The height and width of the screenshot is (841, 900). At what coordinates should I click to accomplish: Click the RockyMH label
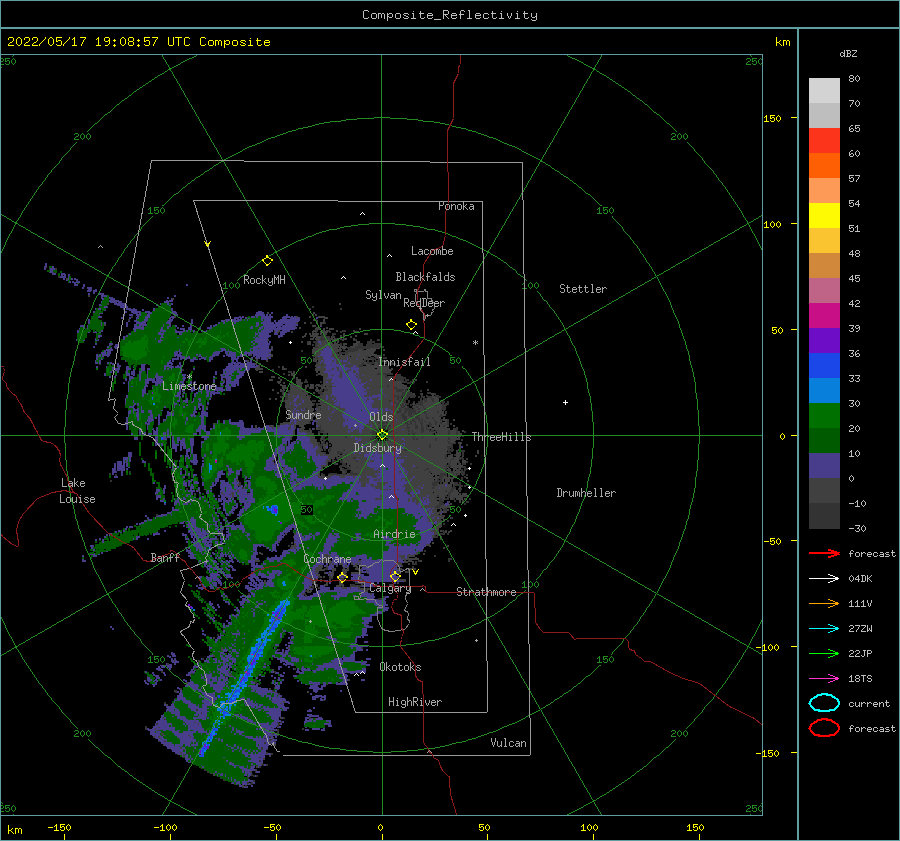[264, 280]
